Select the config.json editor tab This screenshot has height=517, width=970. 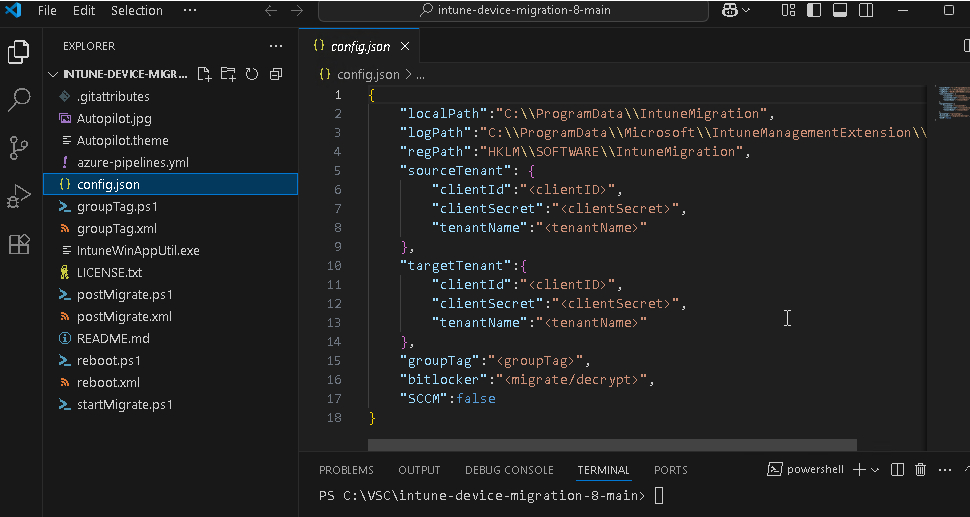point(359,46)
